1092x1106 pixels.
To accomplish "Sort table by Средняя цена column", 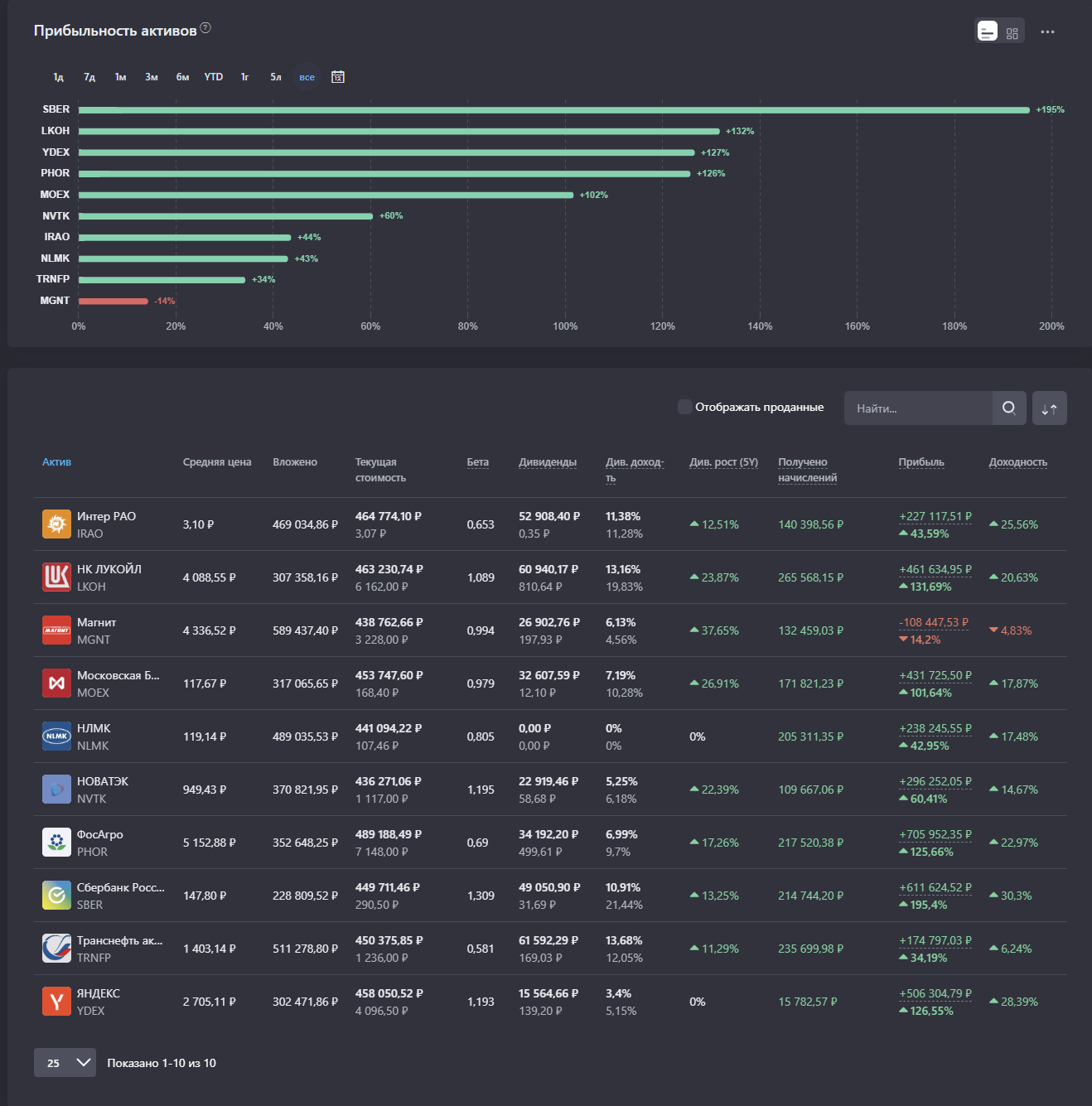I will (217, 462).
